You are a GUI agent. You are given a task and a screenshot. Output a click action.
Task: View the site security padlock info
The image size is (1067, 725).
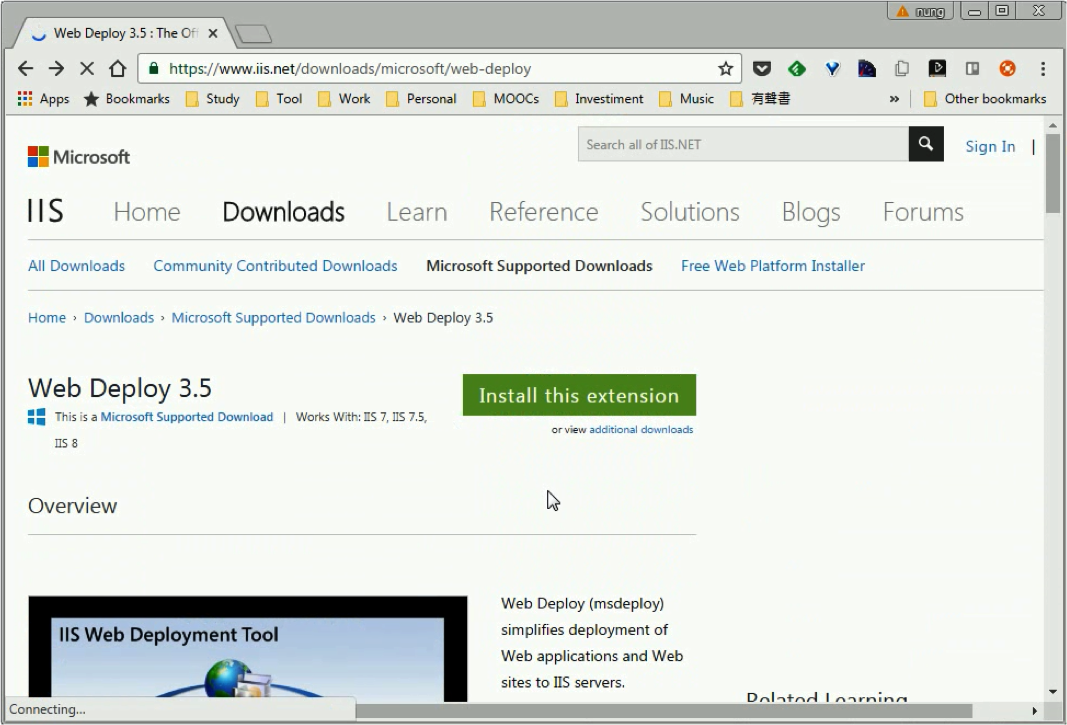click(x=154, y=69)
